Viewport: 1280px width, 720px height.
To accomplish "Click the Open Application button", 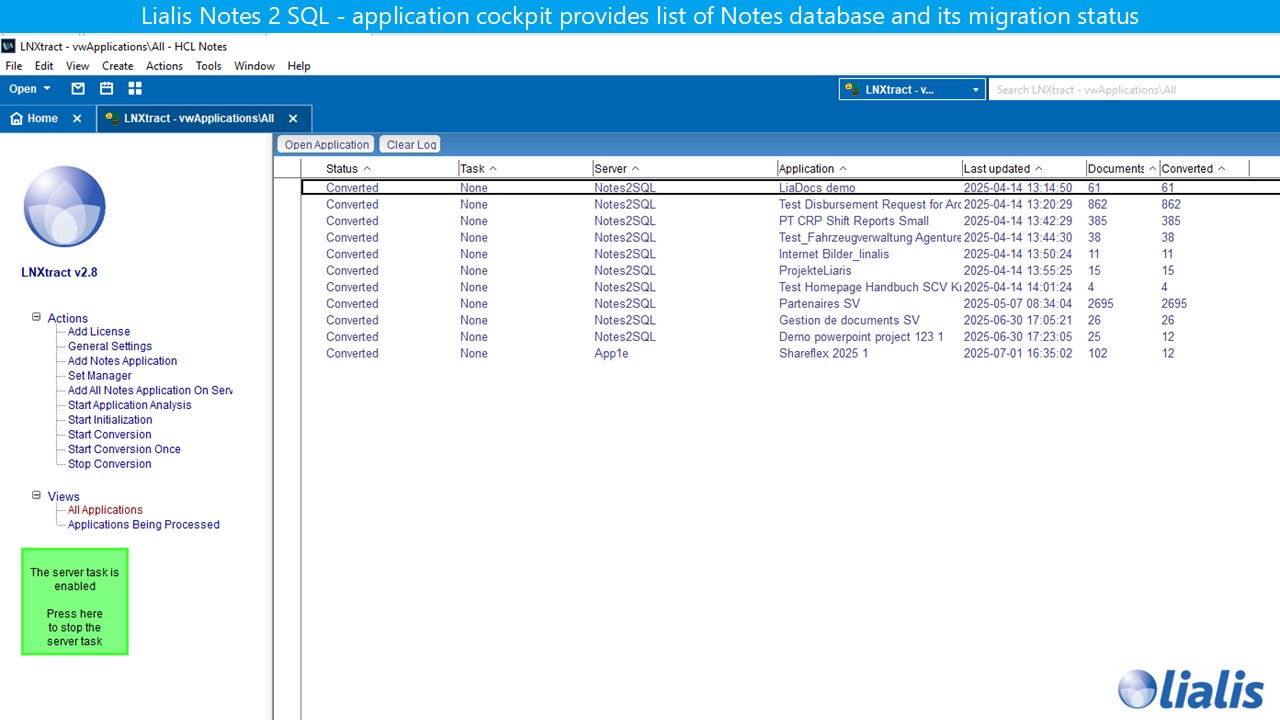I will (x=326, y=145).
